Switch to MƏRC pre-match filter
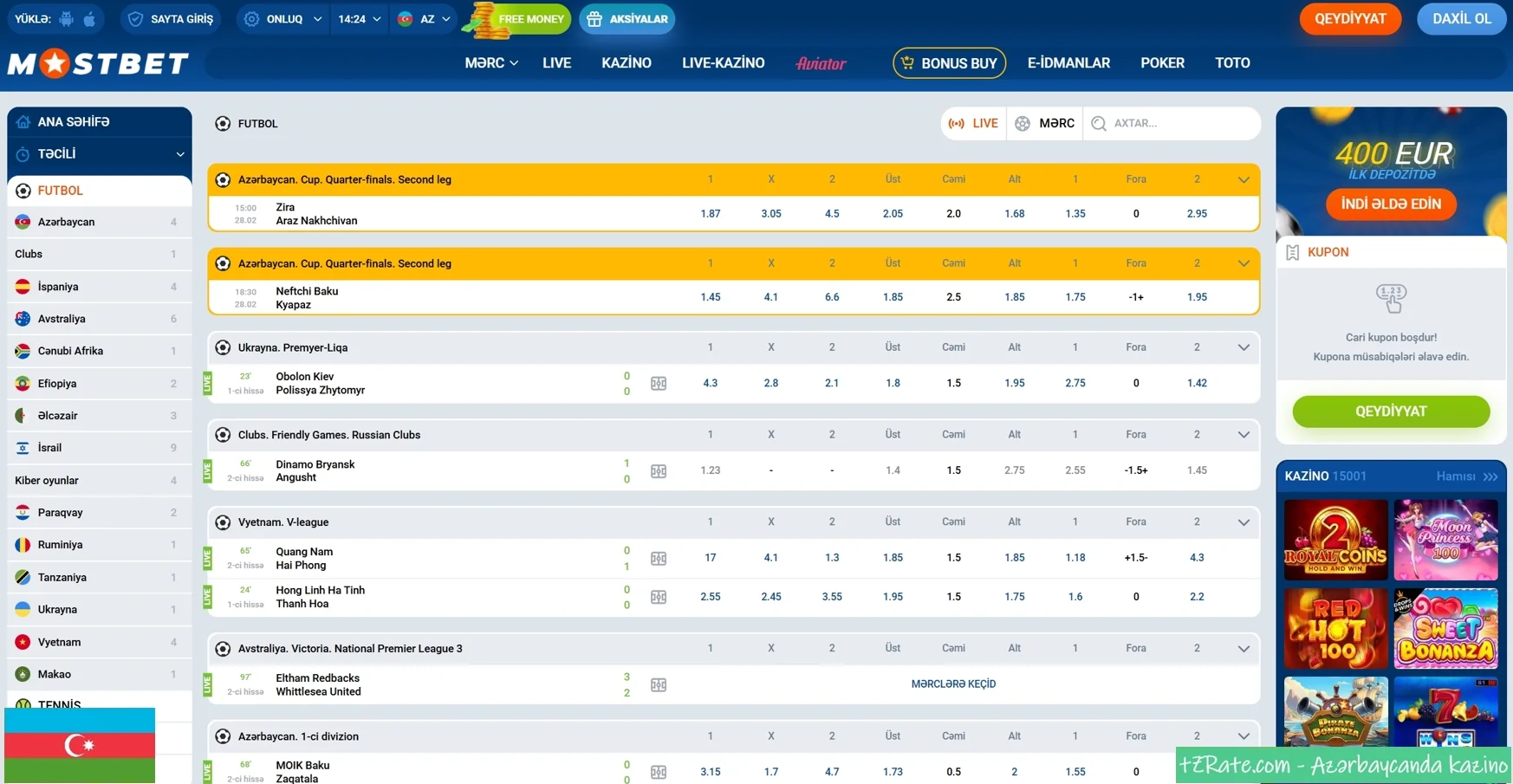 (x=1044, y=123)
